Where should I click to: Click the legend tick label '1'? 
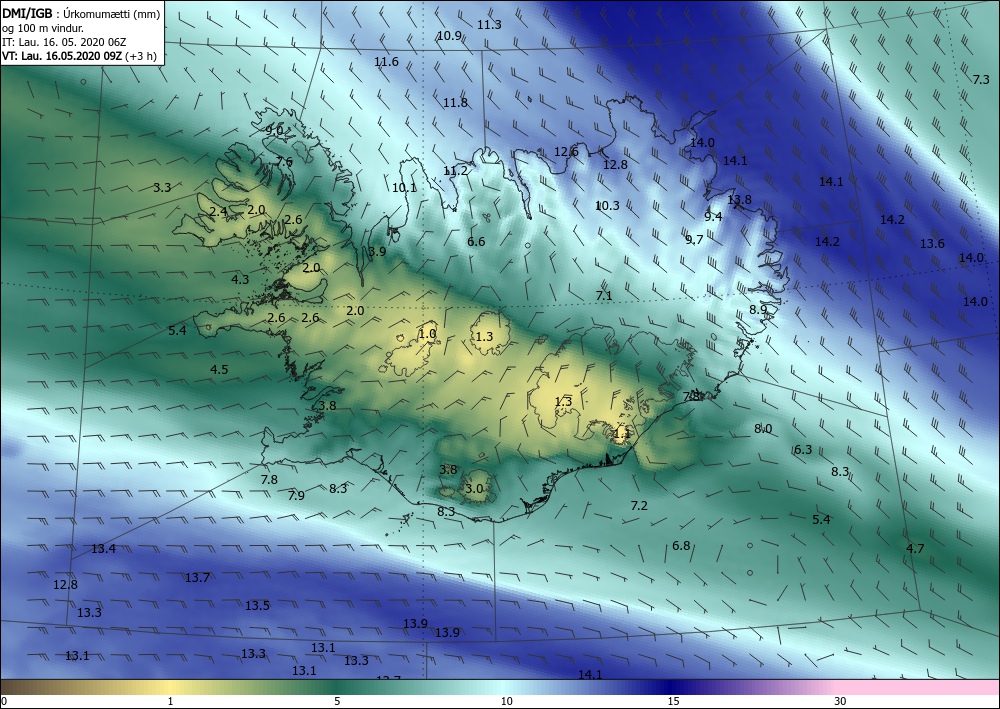point(170,701)
